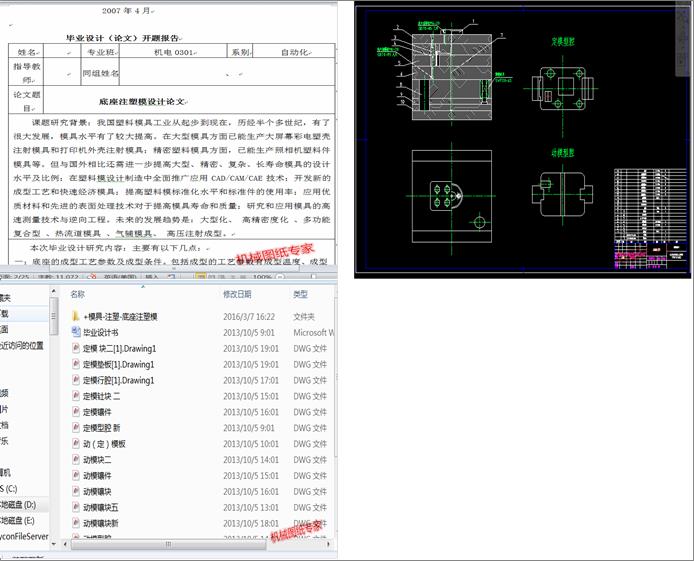Click navigation pane scroll-down arrow

click(54, 544)
